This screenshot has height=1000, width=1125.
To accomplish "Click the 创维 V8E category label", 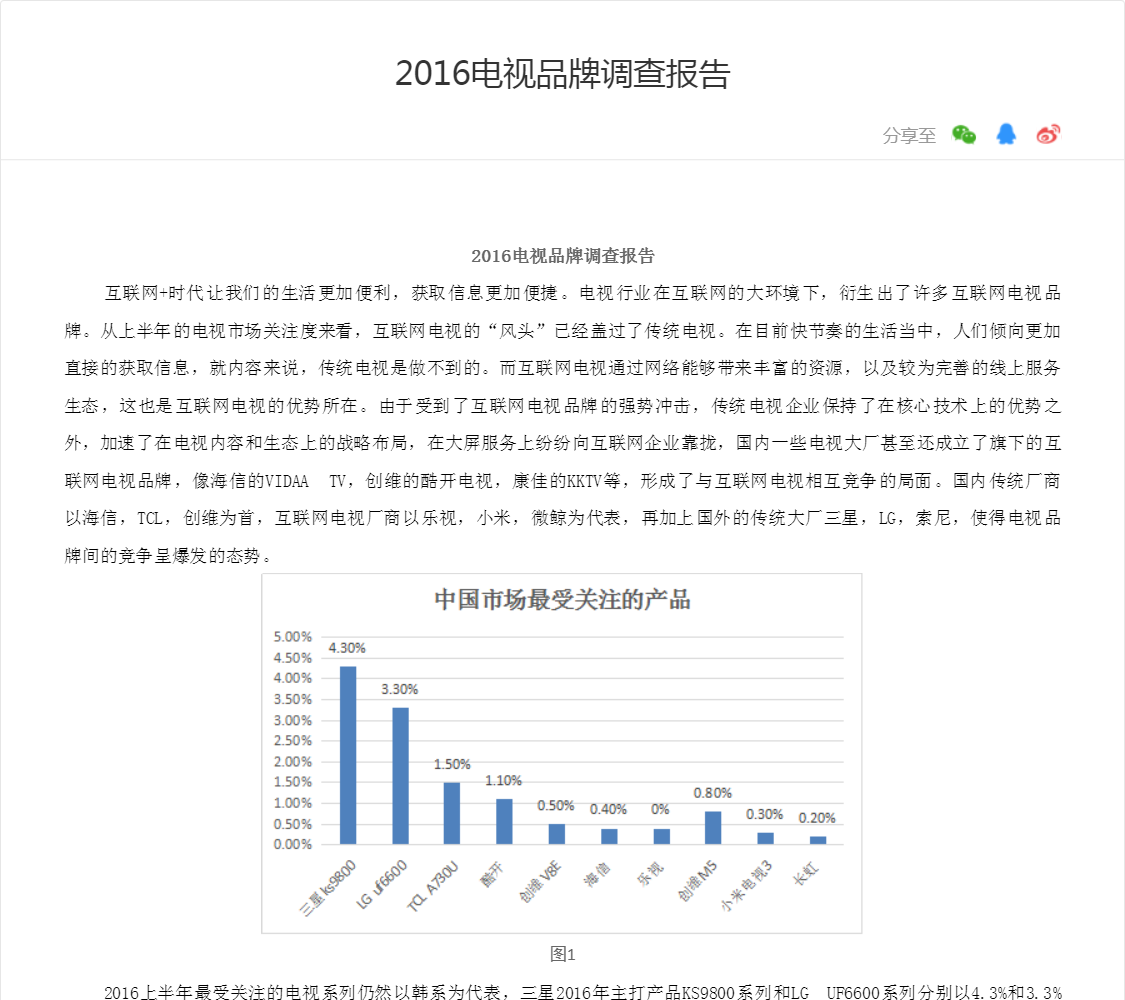I will [540, 882].
